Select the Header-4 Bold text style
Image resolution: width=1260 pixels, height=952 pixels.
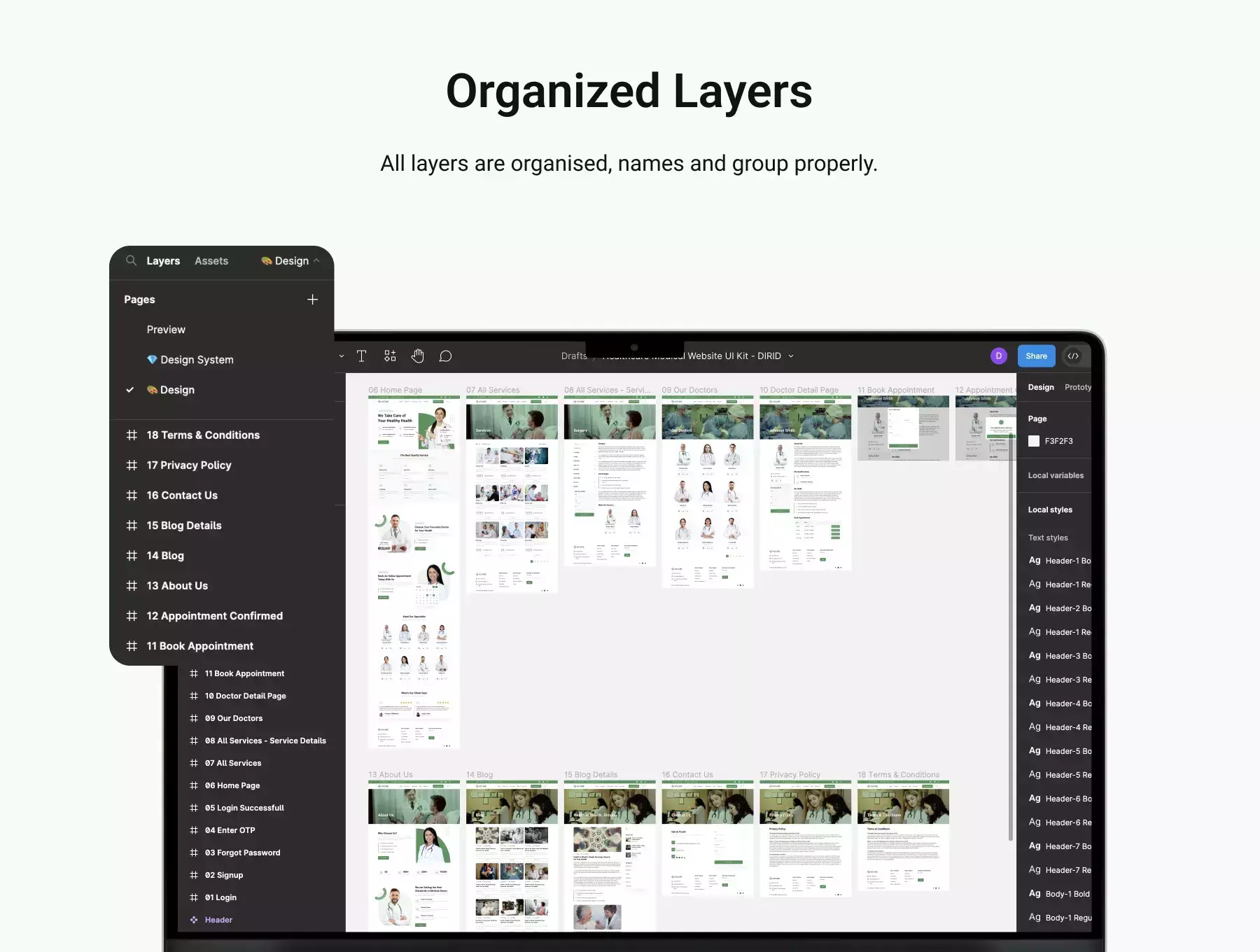point(1060,703)
